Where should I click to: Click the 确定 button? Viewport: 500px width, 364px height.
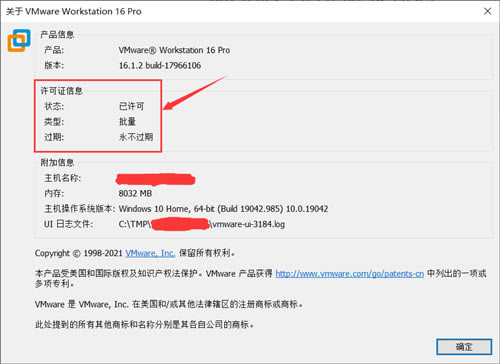464,347
